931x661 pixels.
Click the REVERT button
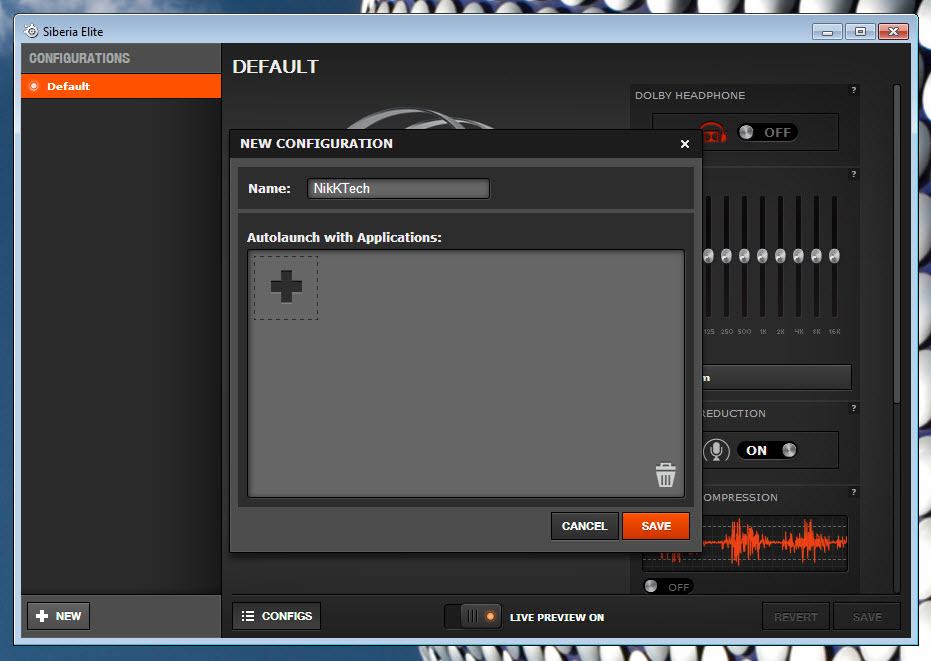[796, 616]
